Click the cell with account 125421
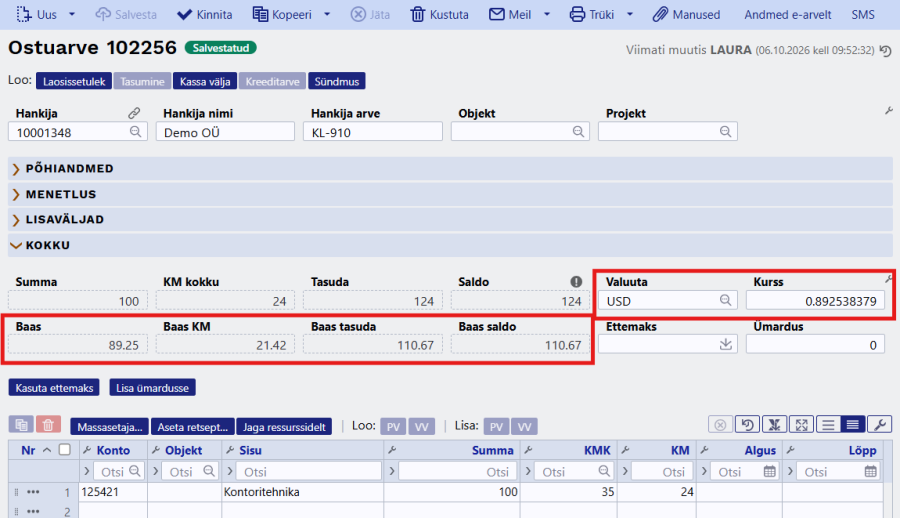The width and height of the screenshot is (900, 518). click(113, 492)
